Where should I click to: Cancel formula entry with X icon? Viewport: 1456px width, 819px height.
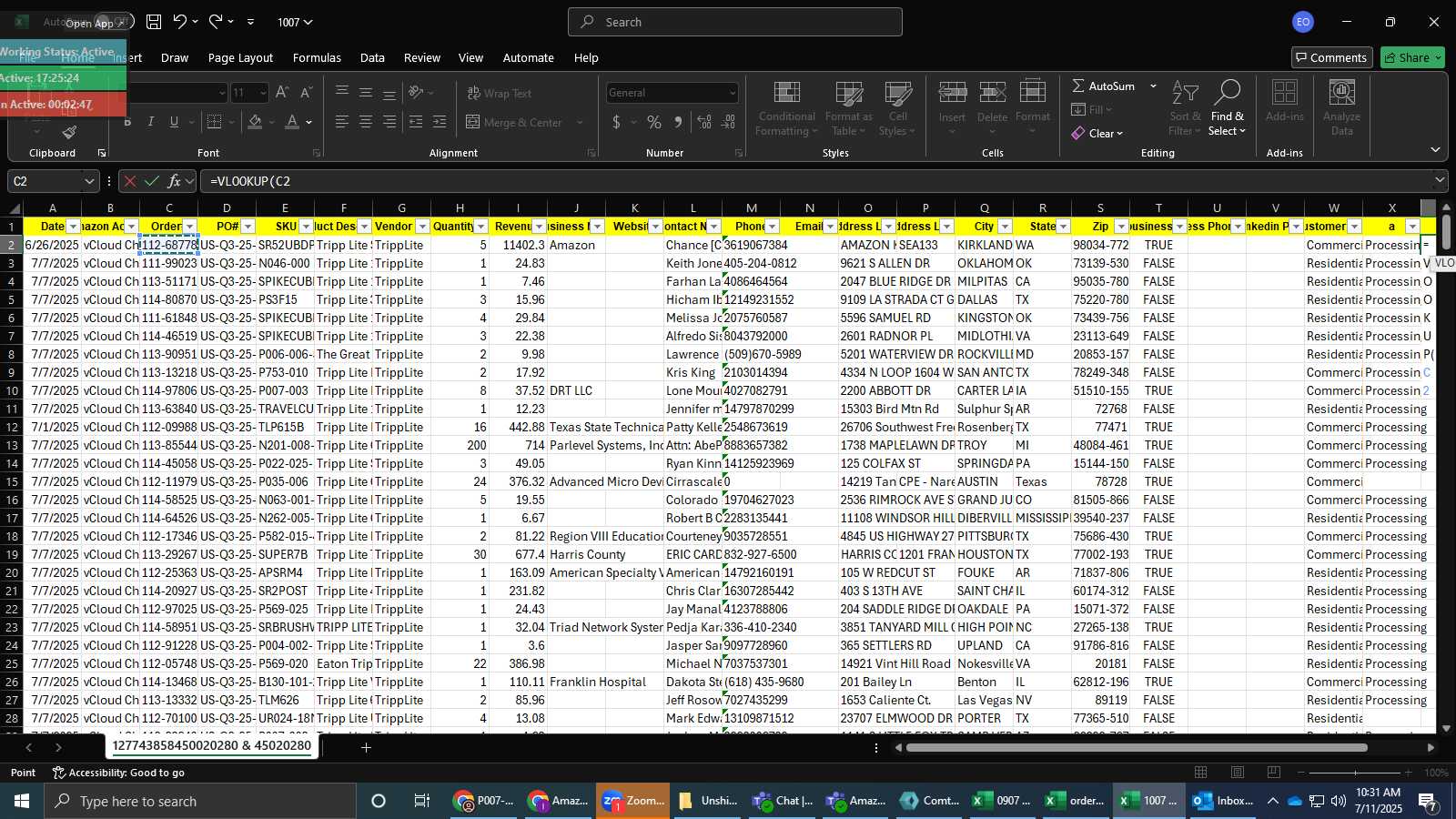coord(130,181)
